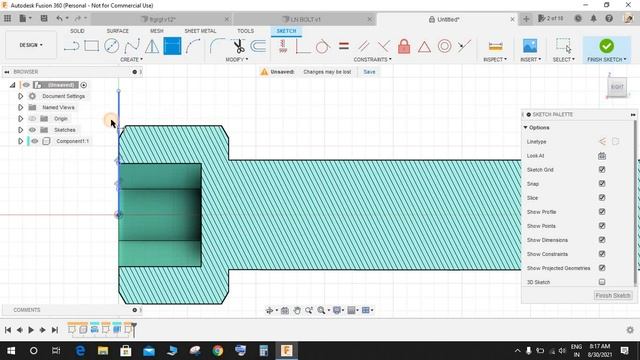Collapse the Options section in Sketch Palette
640x360 pixels.
[x=526, y=128]
